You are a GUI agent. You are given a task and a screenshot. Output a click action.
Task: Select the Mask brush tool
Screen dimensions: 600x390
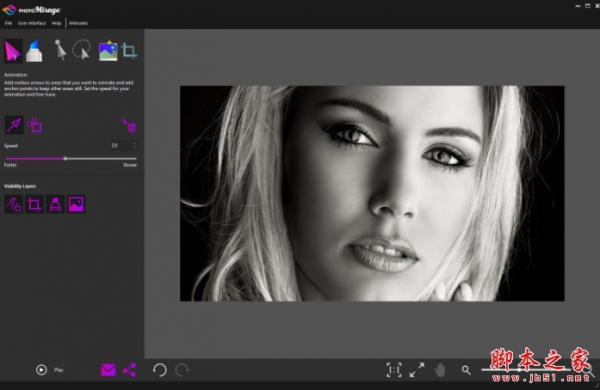tap(34, 51)
